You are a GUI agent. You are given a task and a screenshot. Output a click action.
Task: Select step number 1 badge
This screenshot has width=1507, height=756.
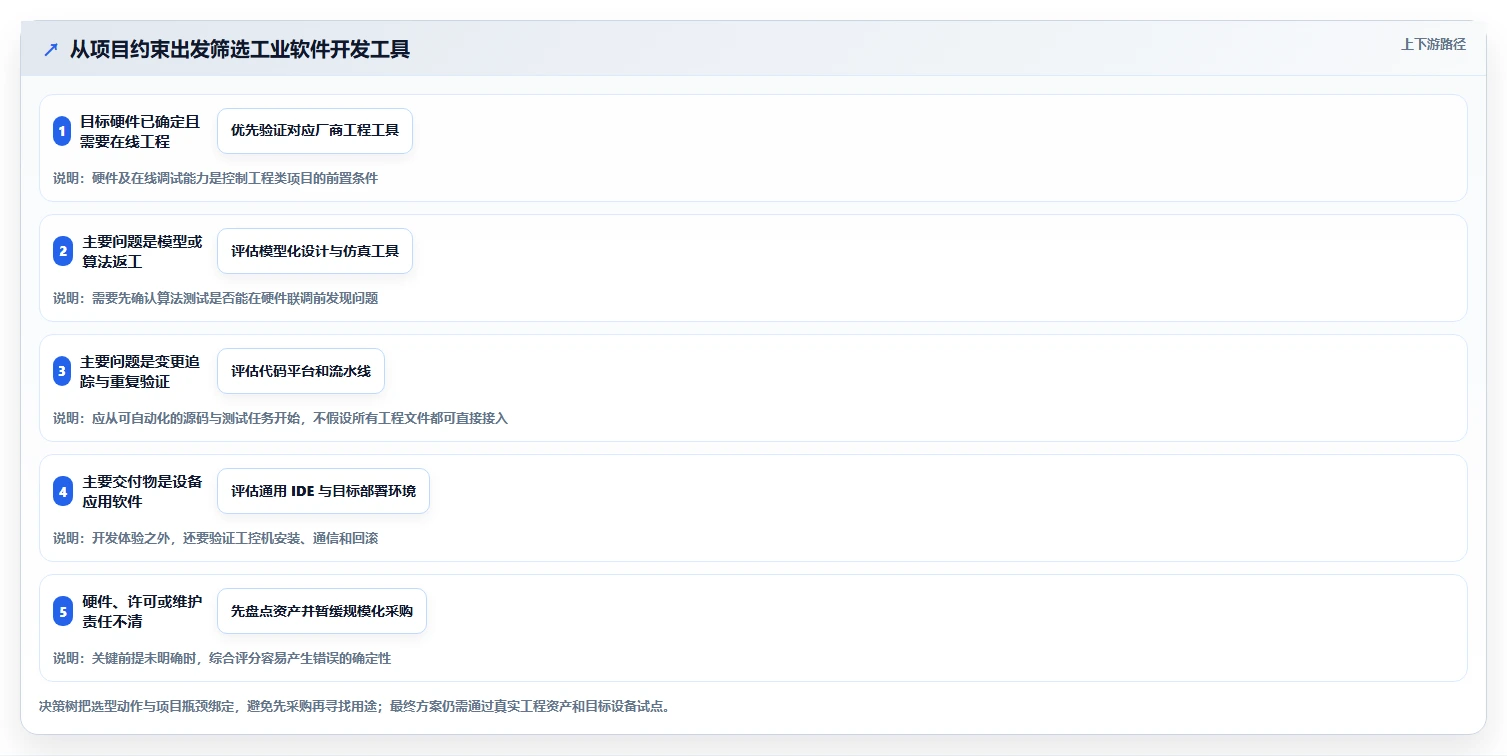62,131
